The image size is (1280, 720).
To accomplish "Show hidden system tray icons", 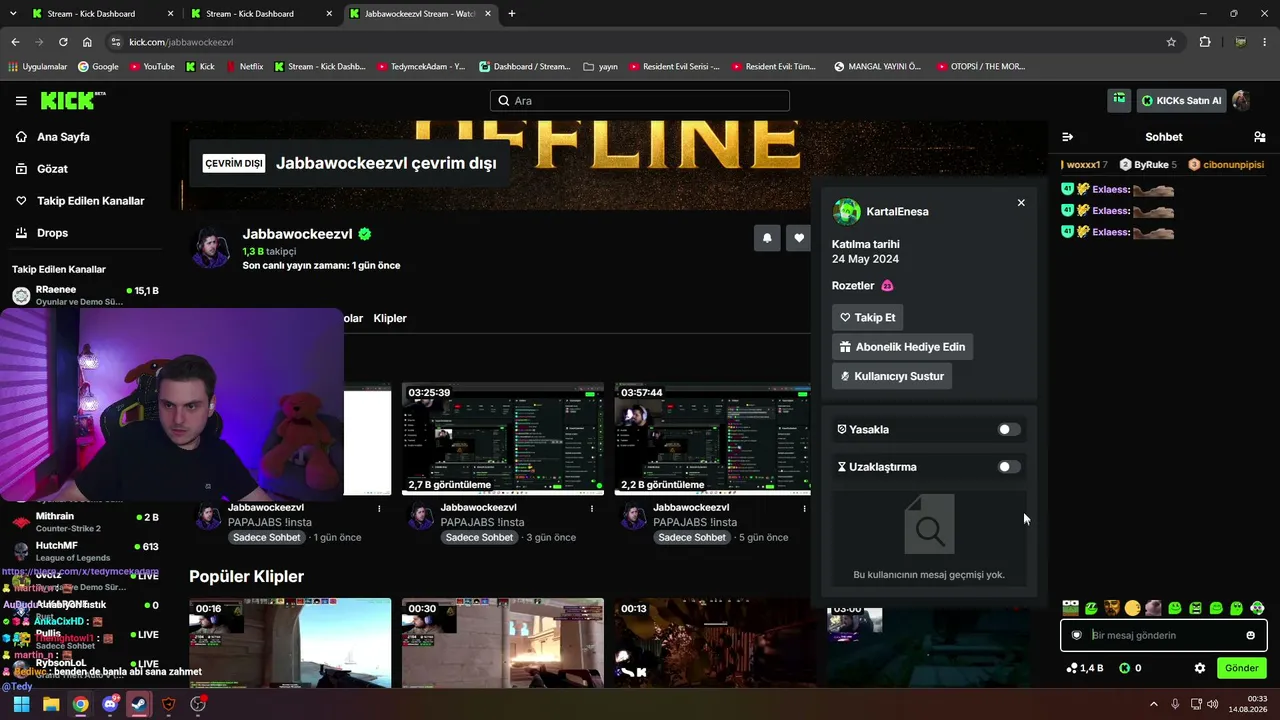I will 1153,704.
